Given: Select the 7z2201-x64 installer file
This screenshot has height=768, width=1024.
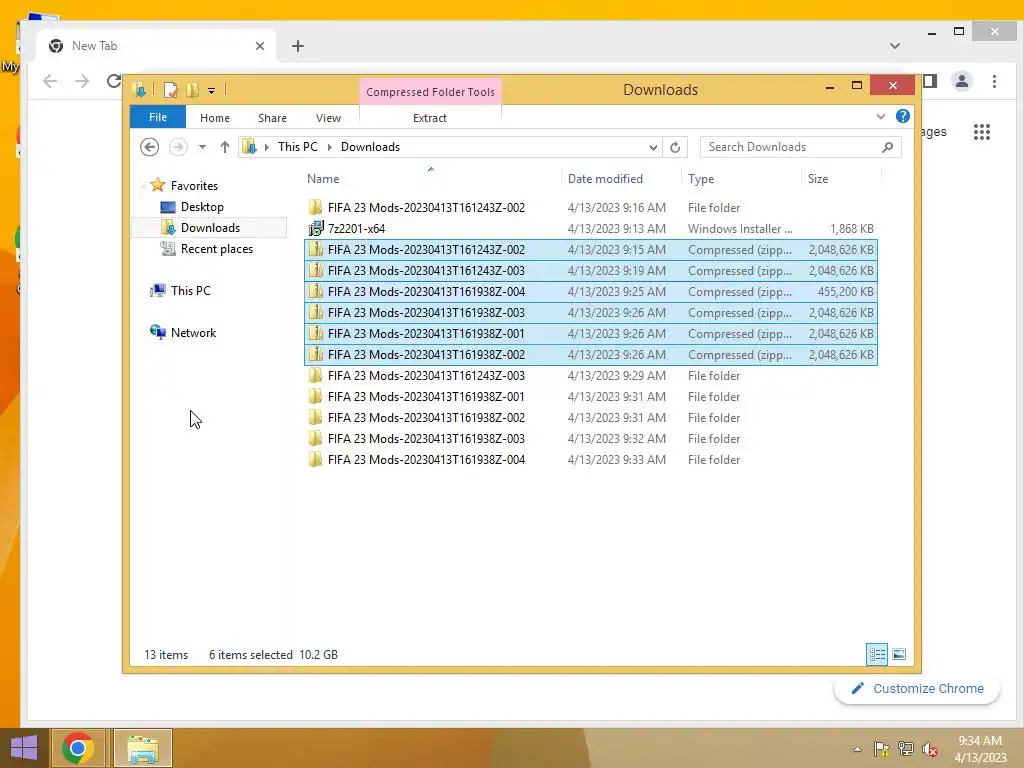Looking at the screenshot, I should 590,229.
